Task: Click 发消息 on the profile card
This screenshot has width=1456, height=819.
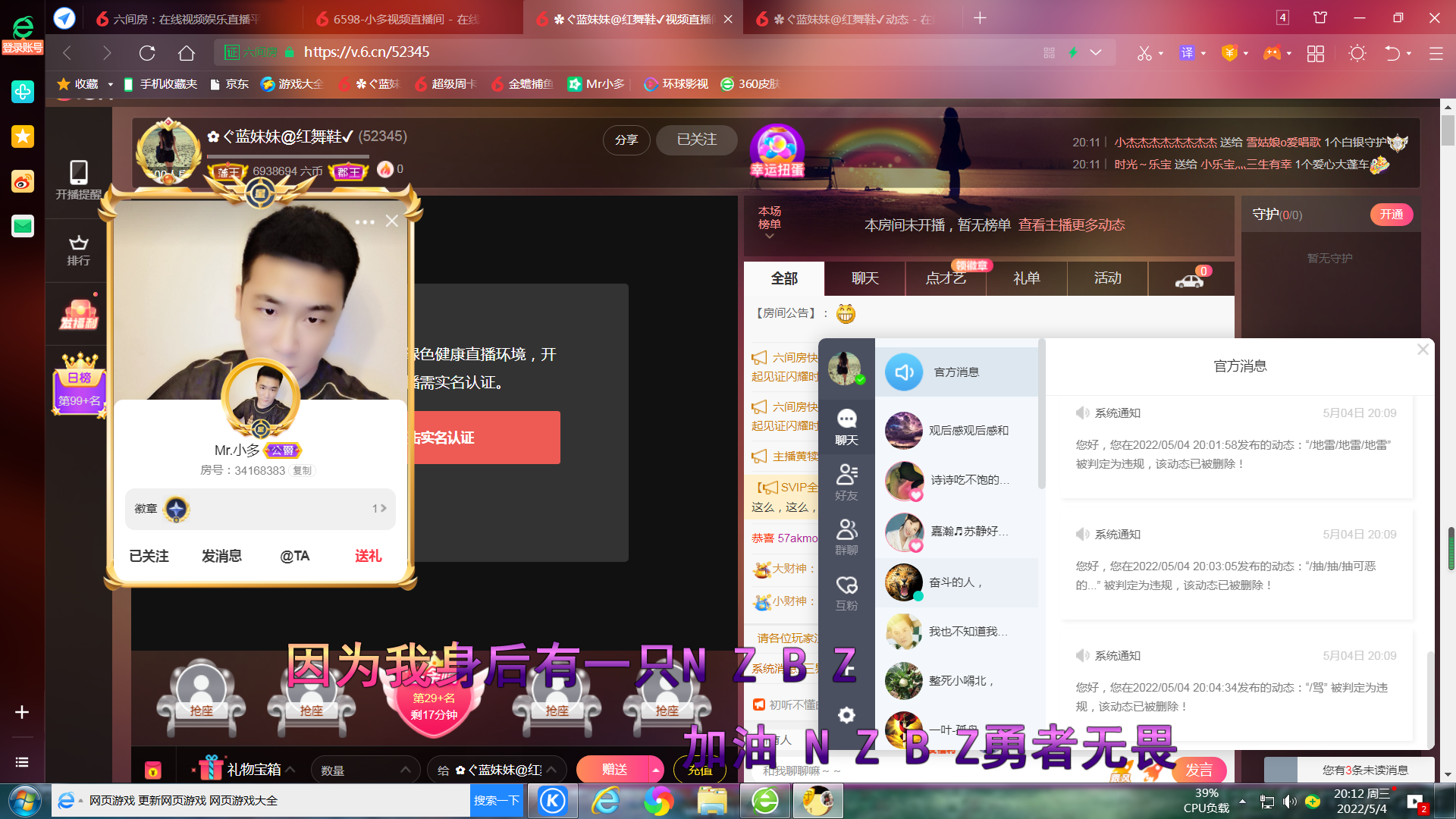Action: (221, 556)
